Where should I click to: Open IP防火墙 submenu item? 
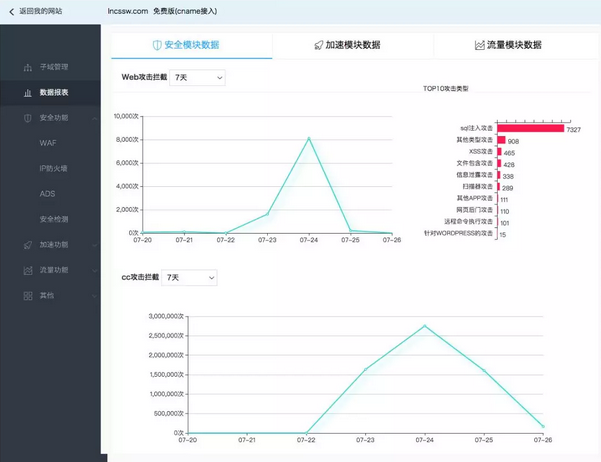(53, 168)
